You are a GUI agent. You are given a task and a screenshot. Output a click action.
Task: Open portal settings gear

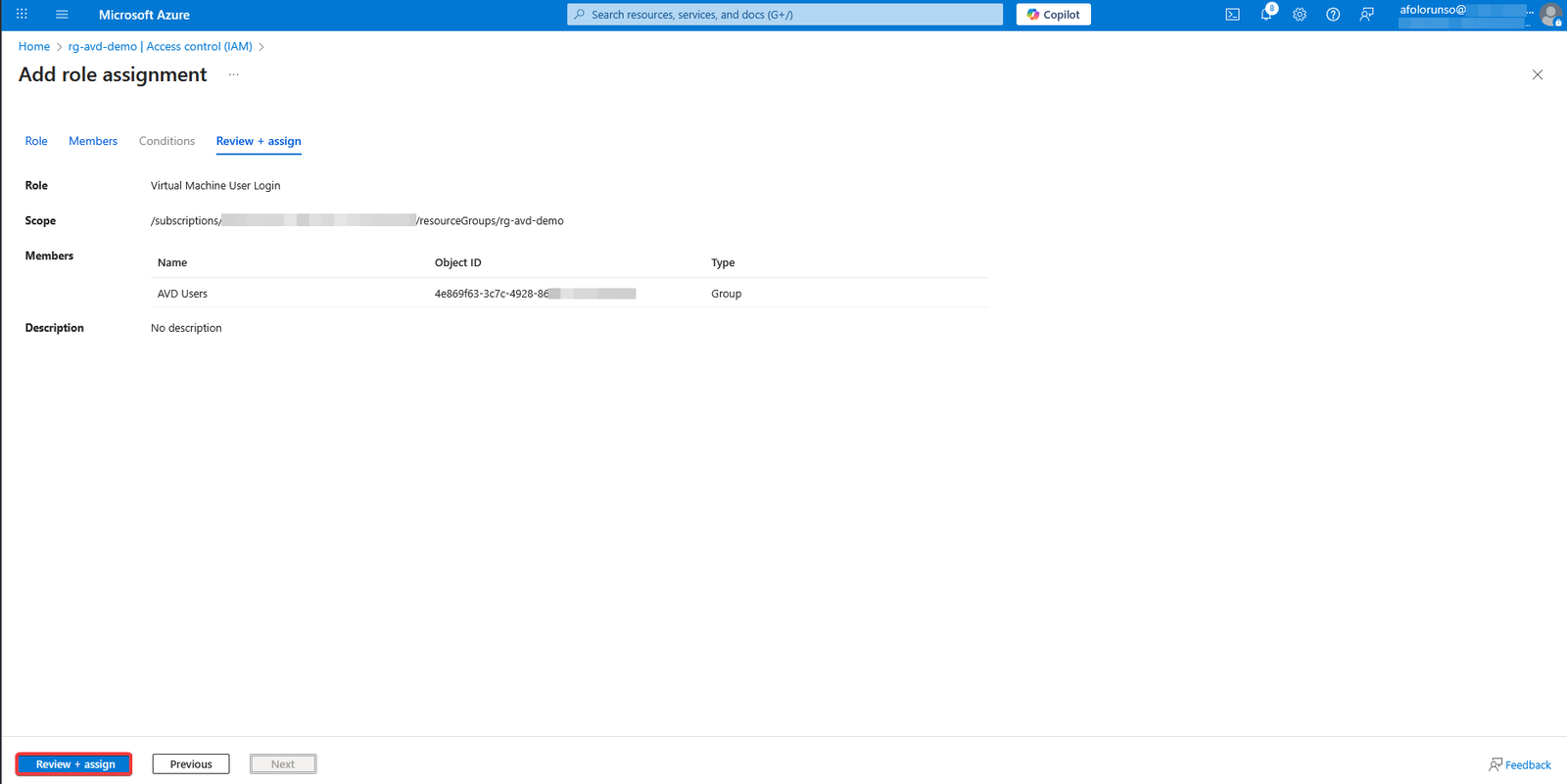[x=1300, y=15]
